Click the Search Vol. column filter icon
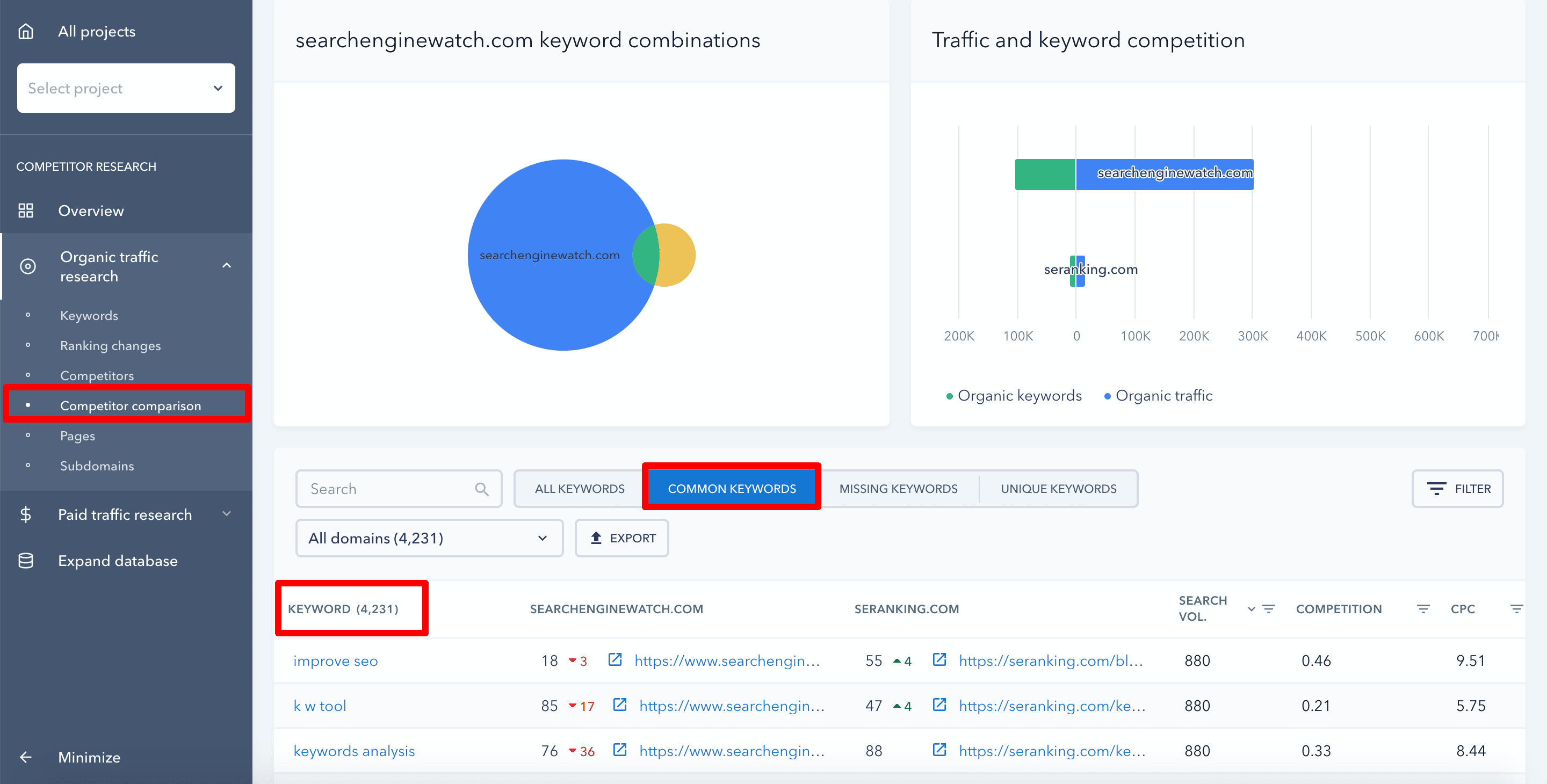Image resolution: width=1547 pixels, height=784 pixels. (x=1268, y=609)
